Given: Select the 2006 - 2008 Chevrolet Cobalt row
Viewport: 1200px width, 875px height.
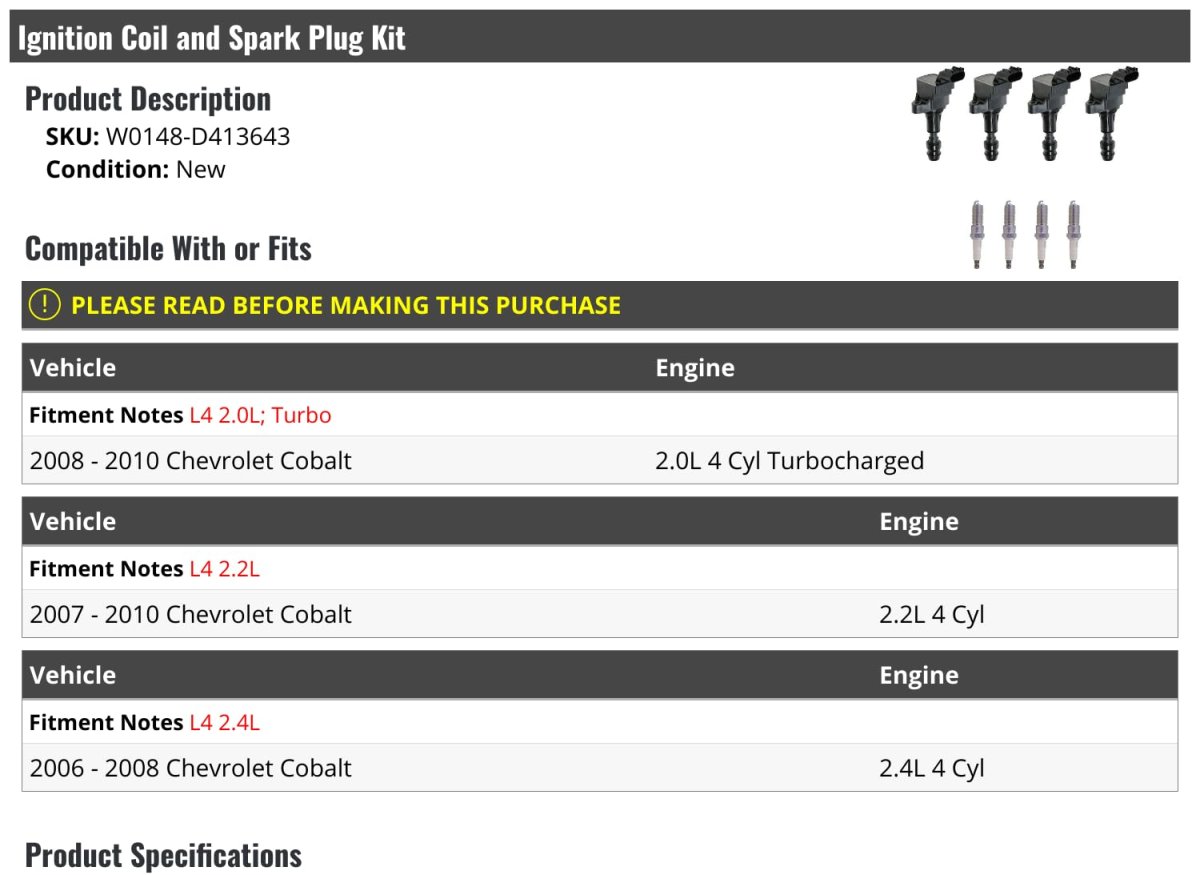Looking at the screenshot, I should [191, 768].
